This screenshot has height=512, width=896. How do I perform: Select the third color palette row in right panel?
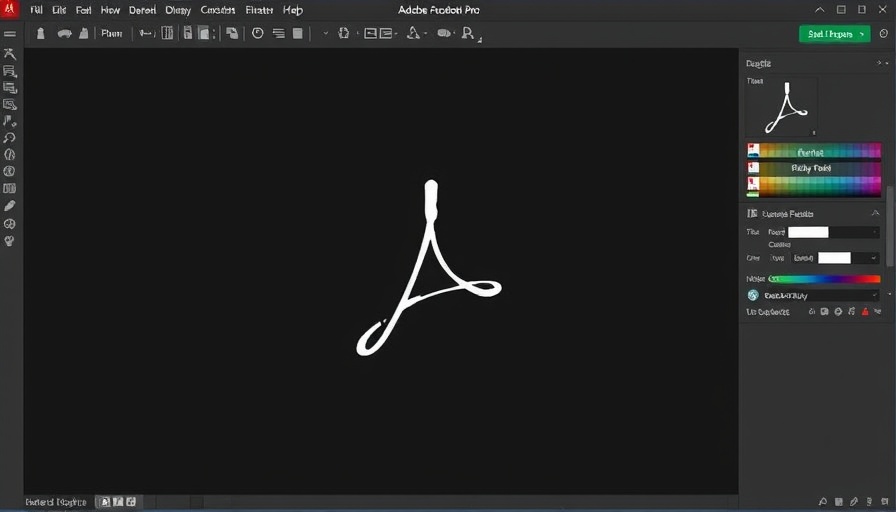click(x=814, y=186)
